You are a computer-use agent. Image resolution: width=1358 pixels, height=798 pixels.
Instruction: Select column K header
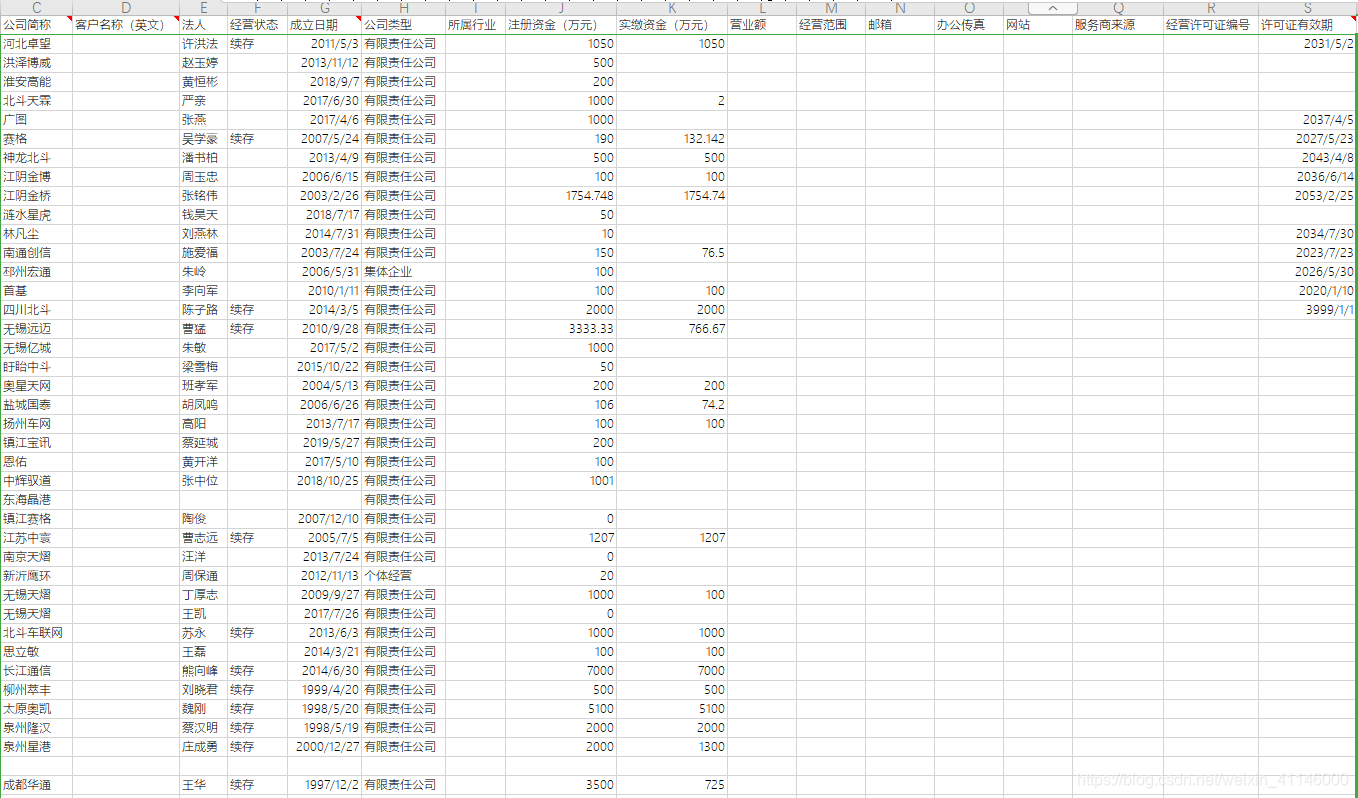tap(672, 8)
